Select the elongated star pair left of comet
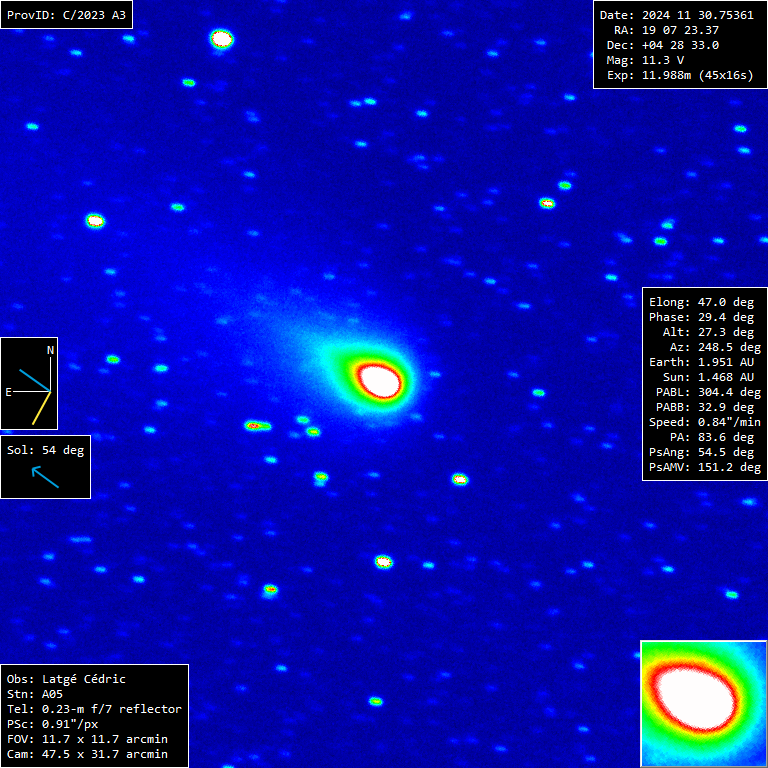768x768 pixels. [x=257, y=426]
